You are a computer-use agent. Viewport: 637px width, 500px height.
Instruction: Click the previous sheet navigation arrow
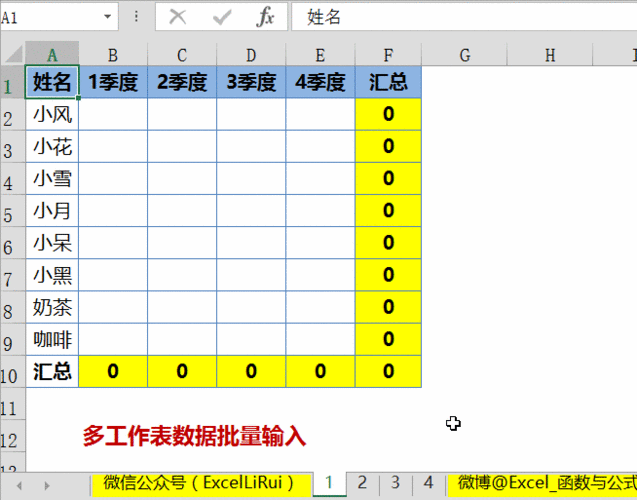click(x=19, y=485)
